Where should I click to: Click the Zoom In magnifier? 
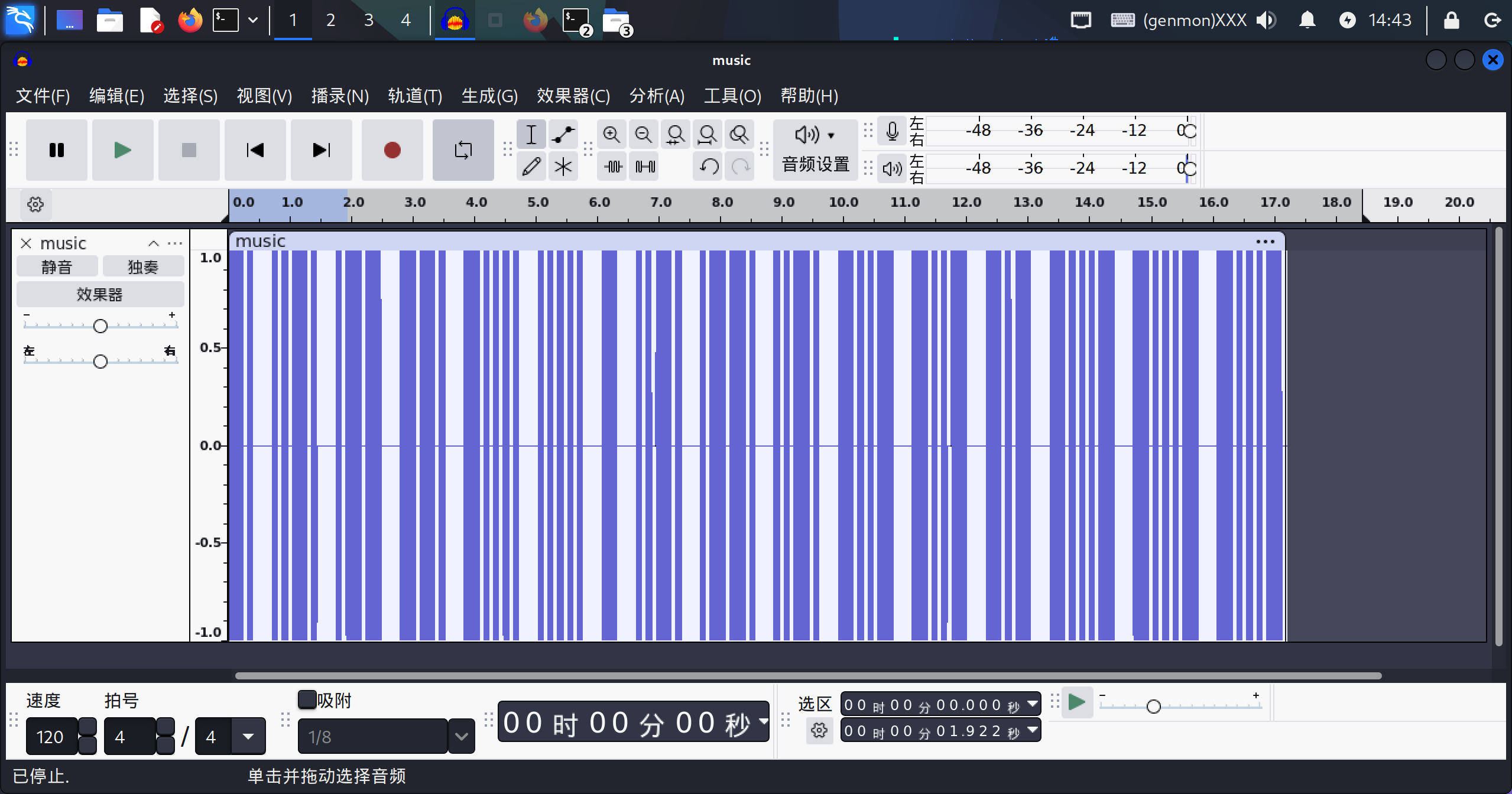[x=611, y=135]
